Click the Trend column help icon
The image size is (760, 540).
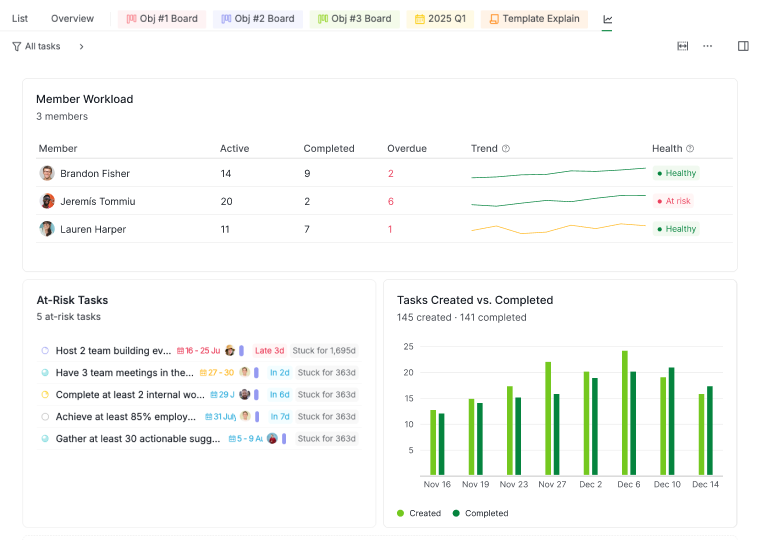(506, 149)
